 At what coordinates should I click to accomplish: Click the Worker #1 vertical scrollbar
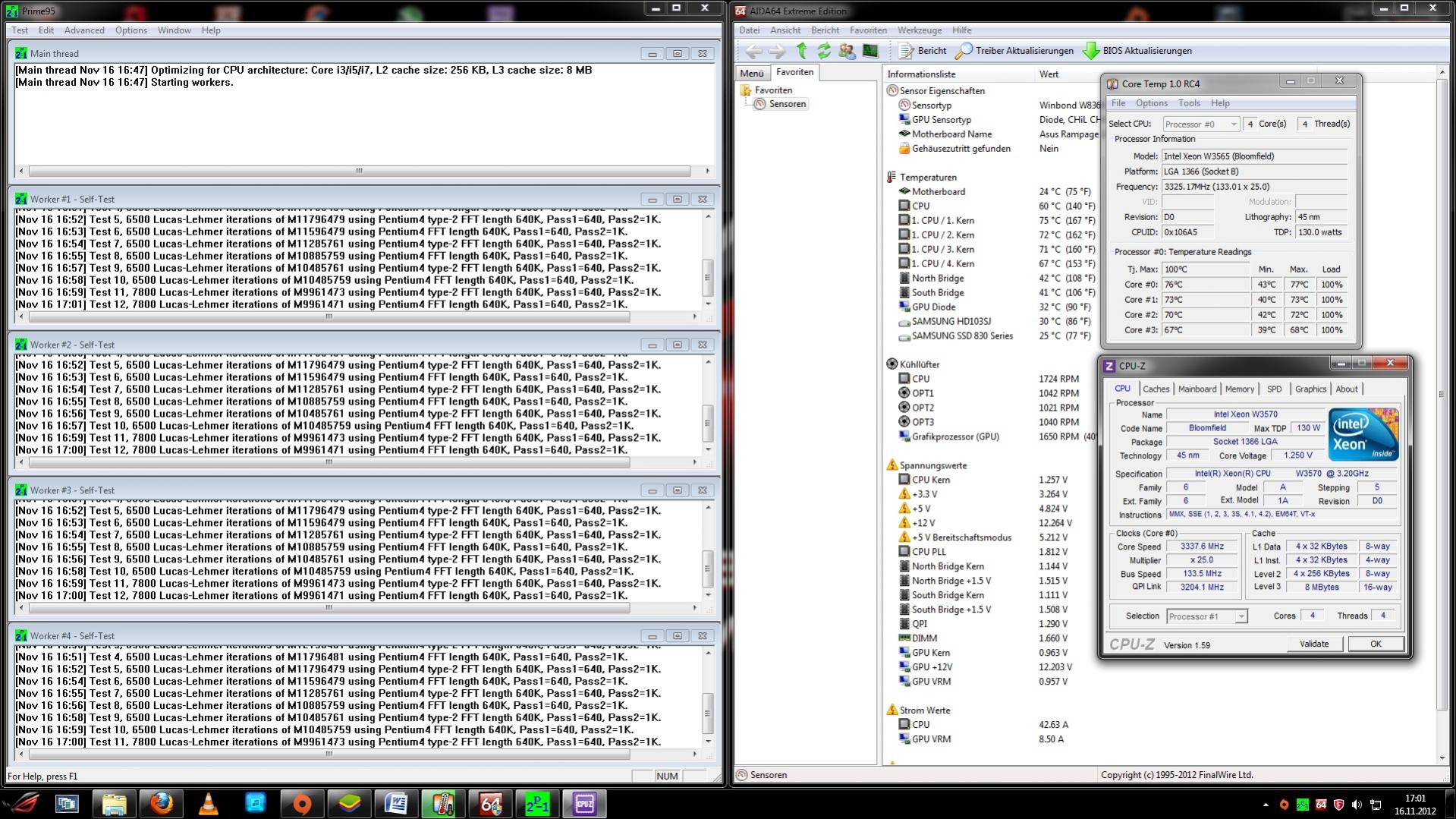pyautogui.click(x=708, y=260)
